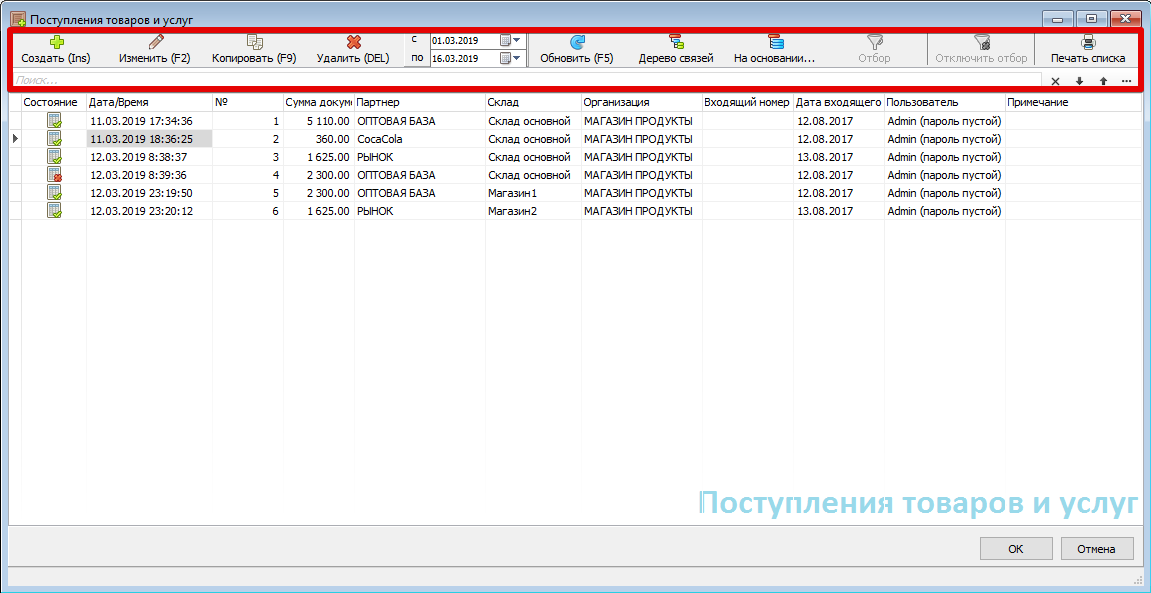
Task: Sort by the Дата/Время column header
Action: [x=150, y=103]
